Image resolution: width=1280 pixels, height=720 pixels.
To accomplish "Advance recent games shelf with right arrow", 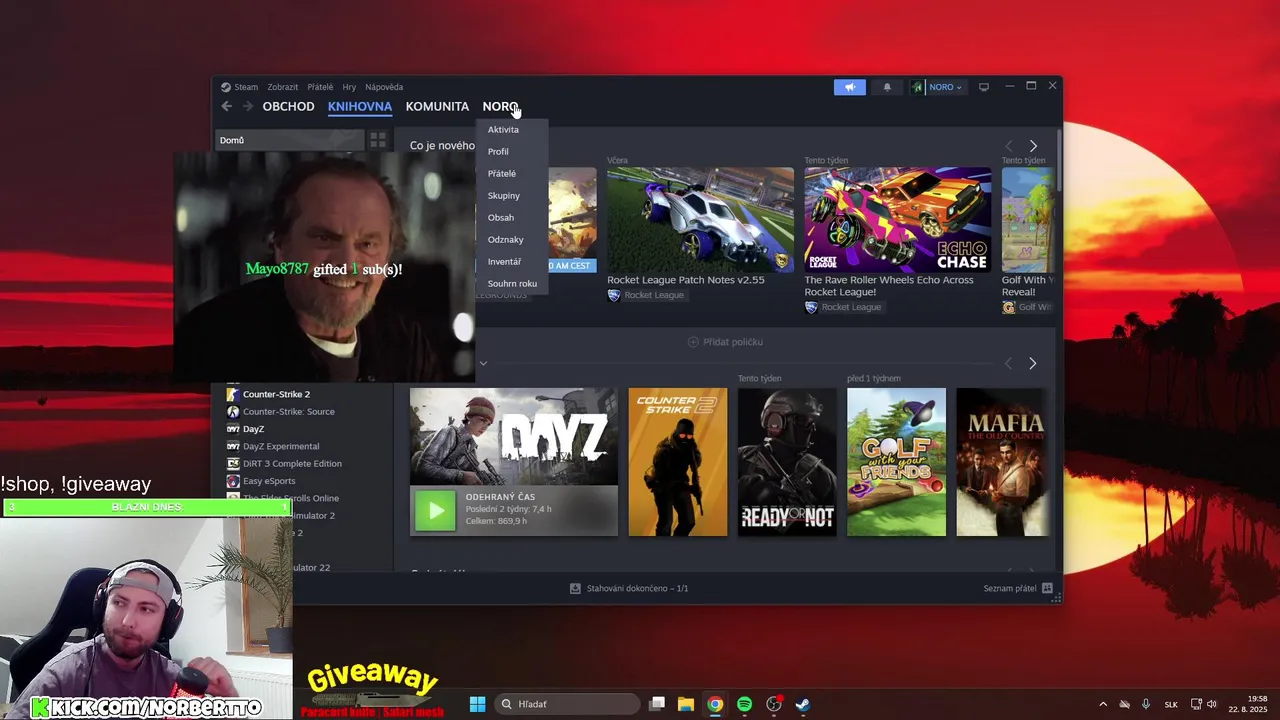I will tap(1033, 363).
